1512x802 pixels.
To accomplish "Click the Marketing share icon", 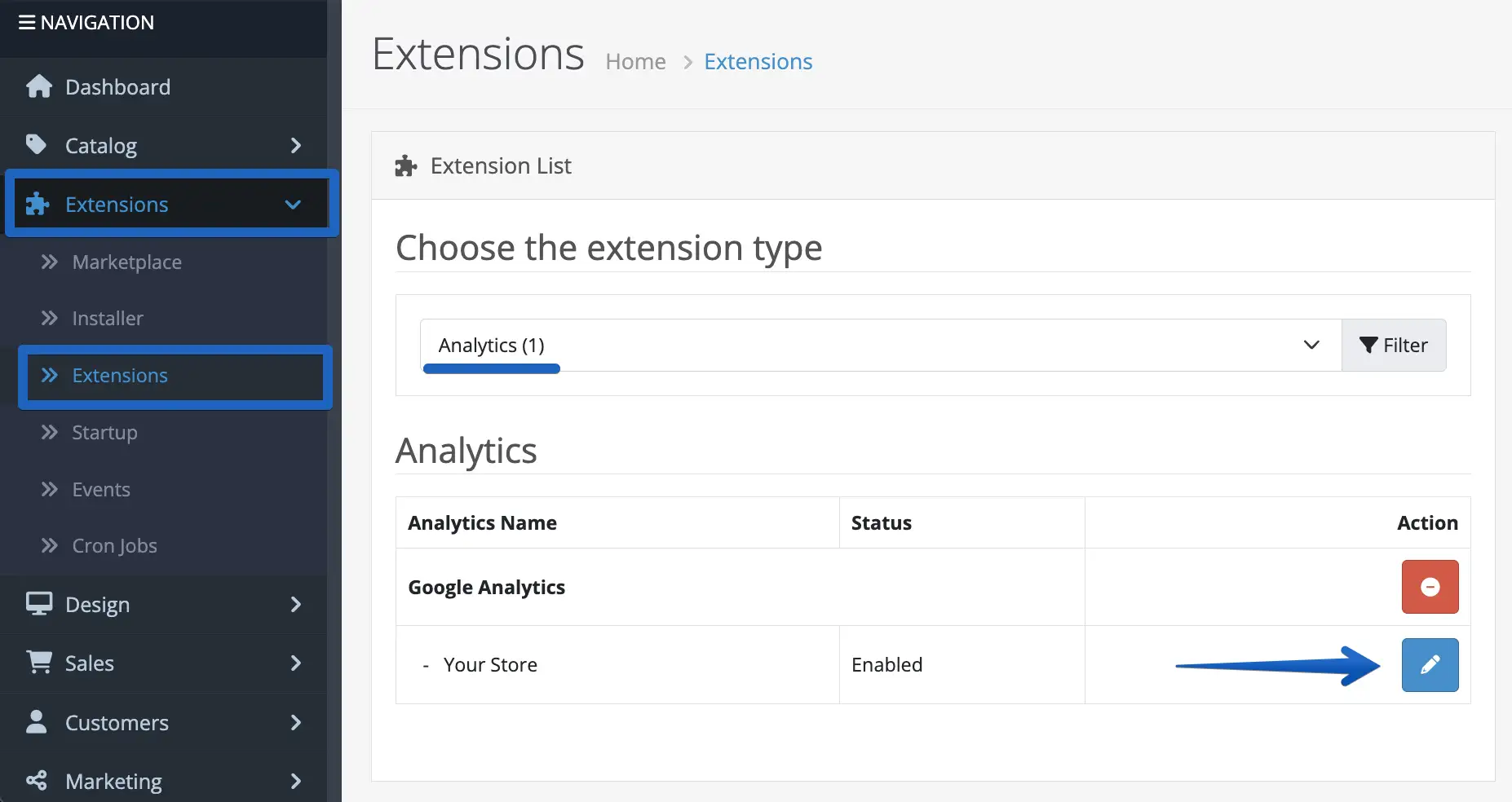I will click(37, 781).
